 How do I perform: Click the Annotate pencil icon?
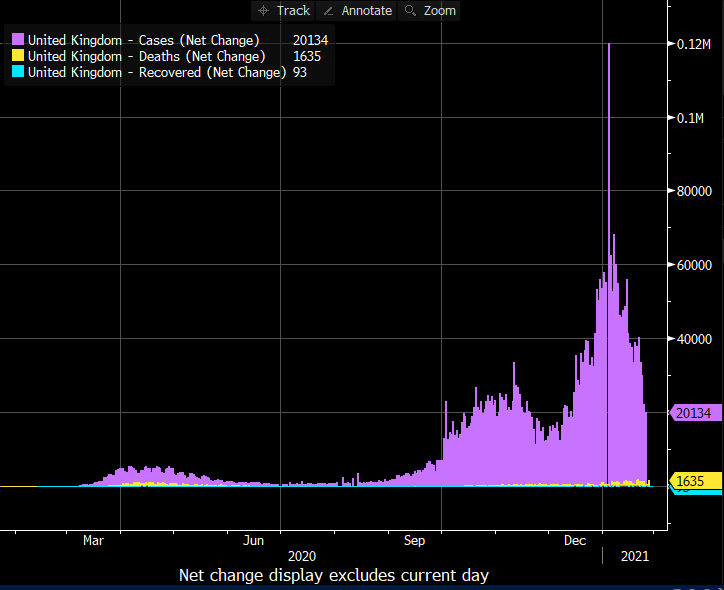coord(328,11)
